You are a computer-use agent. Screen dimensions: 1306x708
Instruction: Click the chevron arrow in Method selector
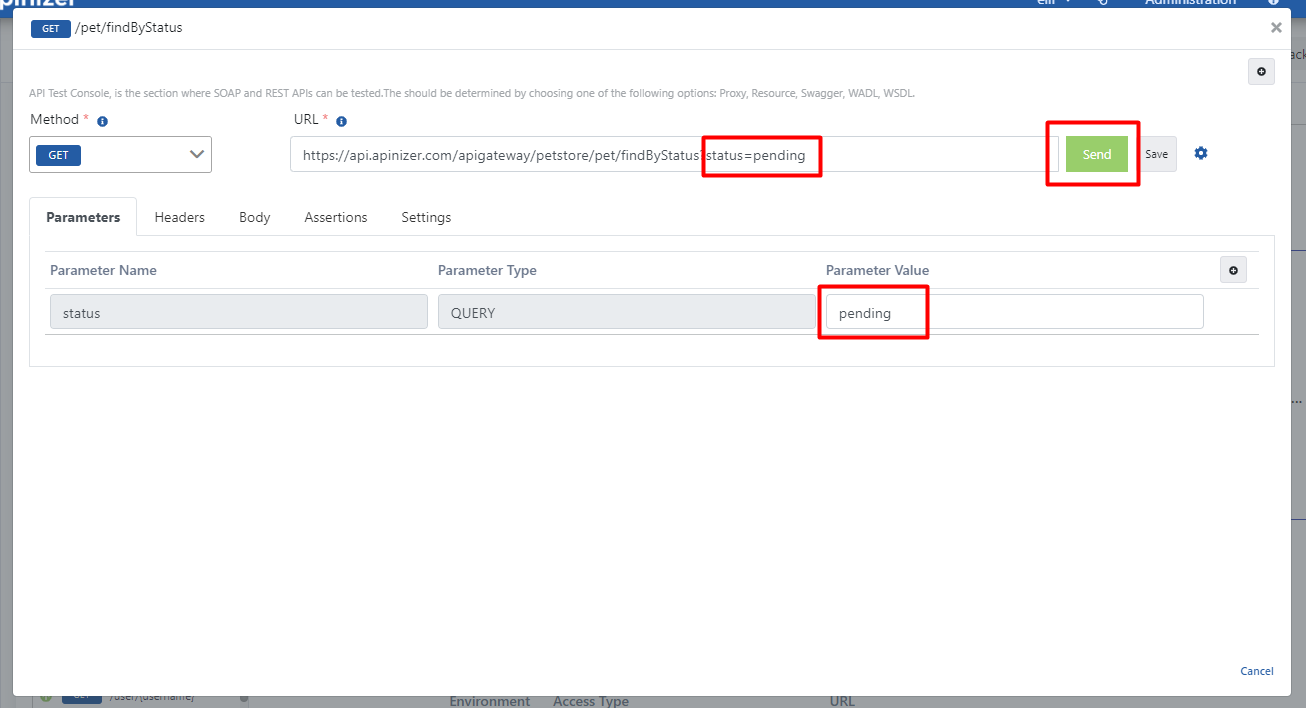[197, 155]
